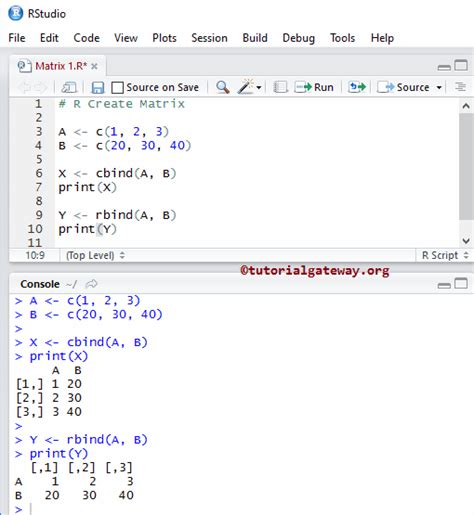This screenshot has width=474, height=515.
Task: Click editor line 'Y <- rbind(A, B)'
Action: coord(117,215)
